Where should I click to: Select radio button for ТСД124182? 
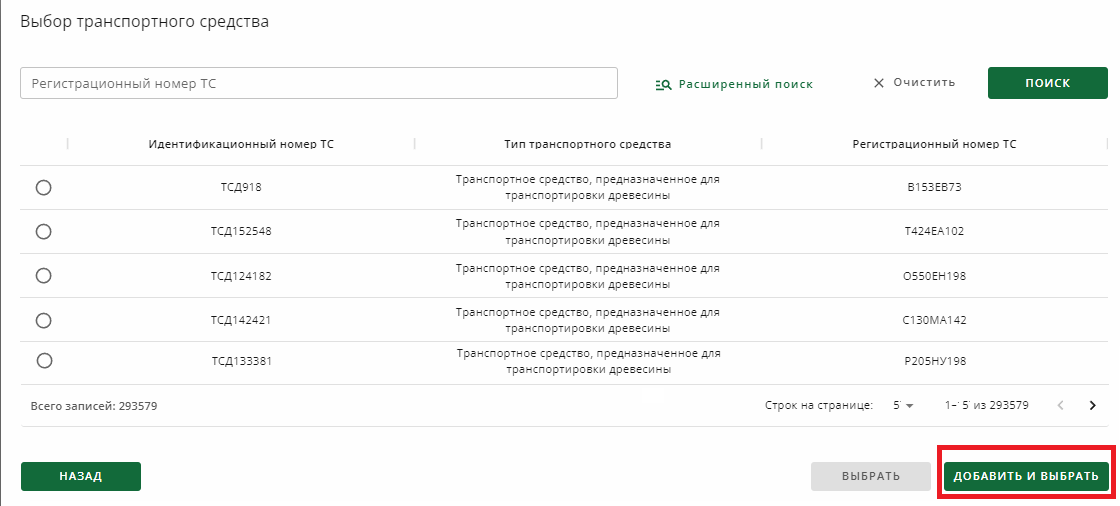[44, 276]
